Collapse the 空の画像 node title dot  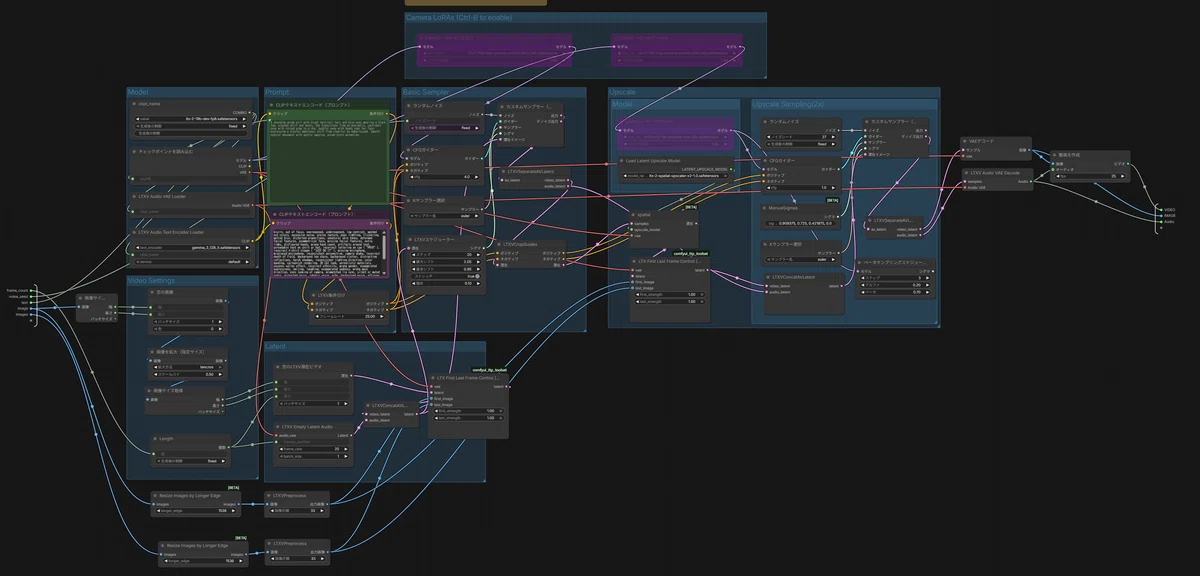[152, 292]
